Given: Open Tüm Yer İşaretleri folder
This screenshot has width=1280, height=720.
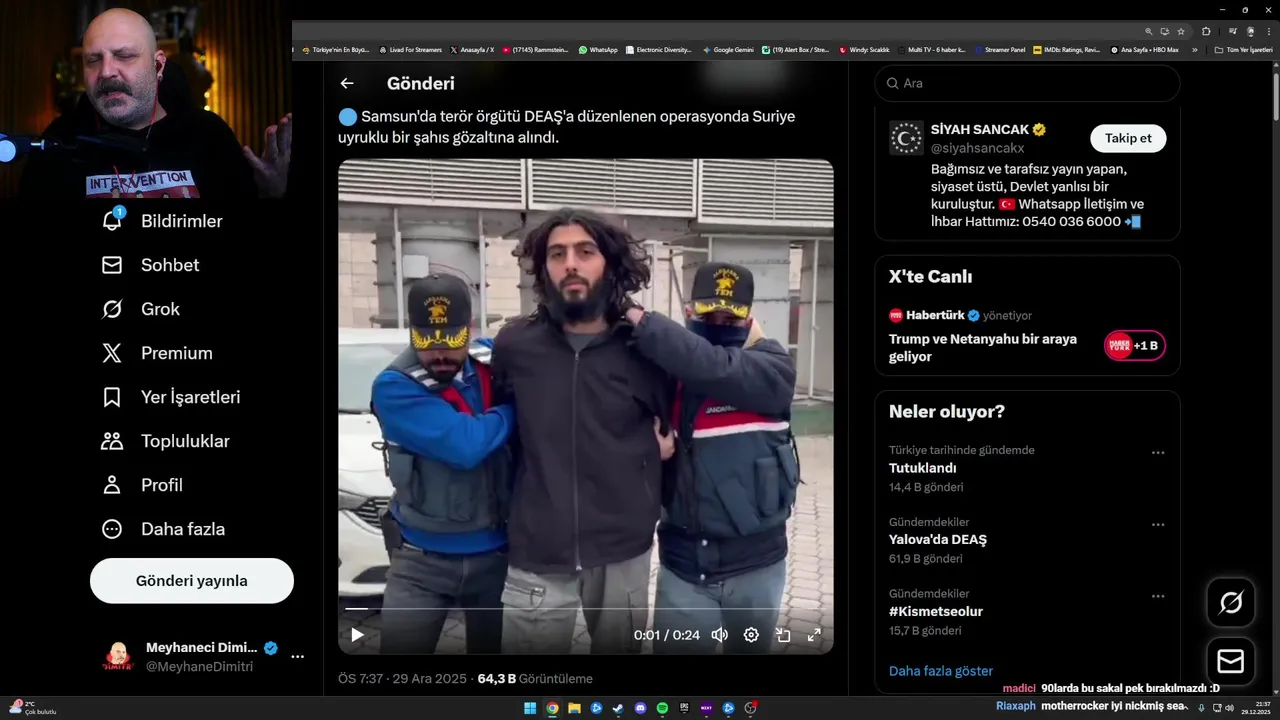Looking at the screenshot, I should click(1243, 49).
